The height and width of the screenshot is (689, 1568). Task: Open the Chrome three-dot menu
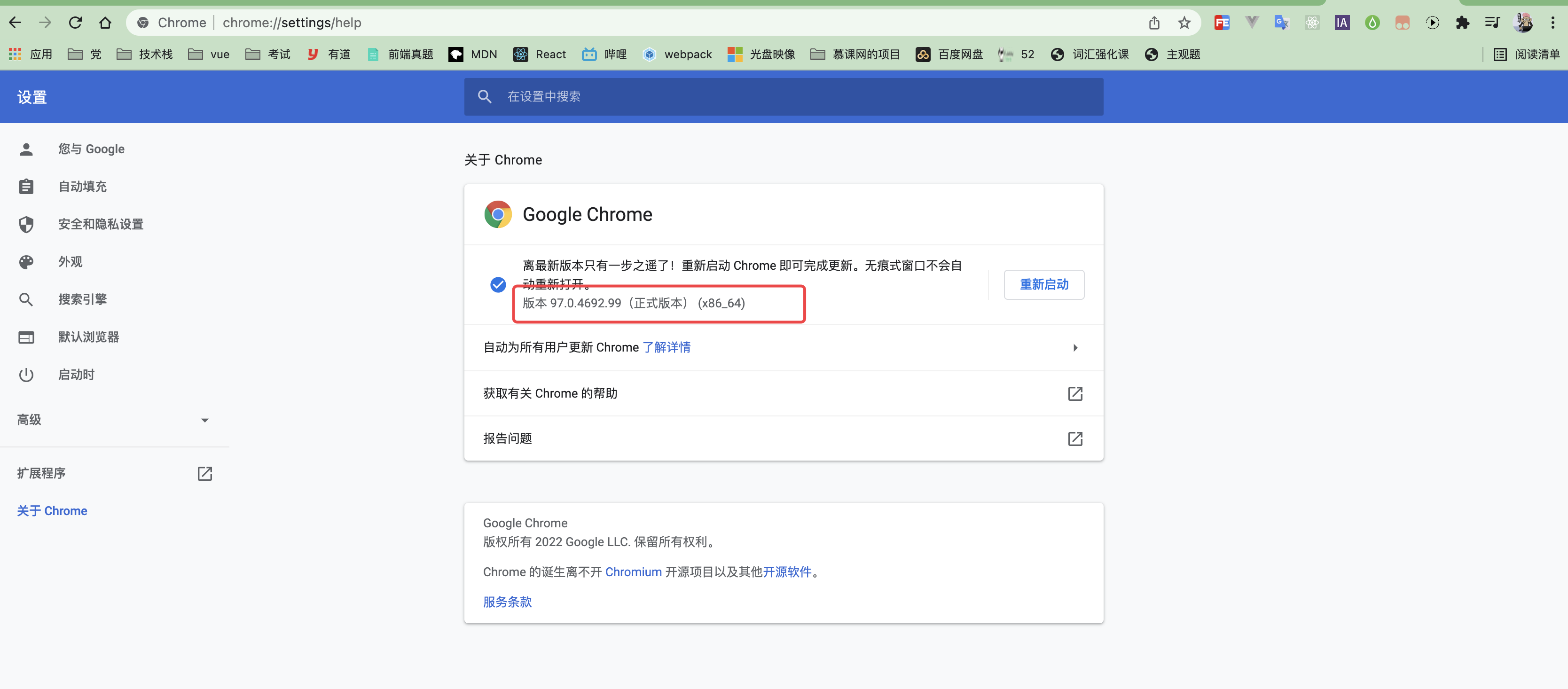click(x=1552, y=23)
